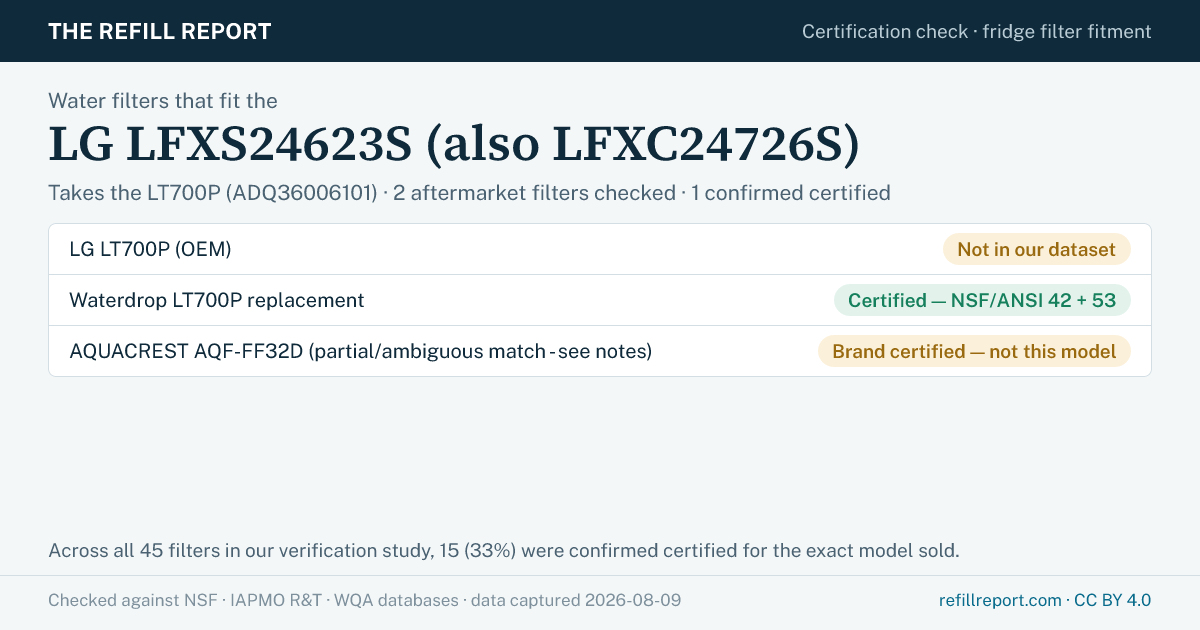This screenshot has height=630, width=1200.
Task: Click the 'Takes the LT700P (ADQ36006101)' subtitle
Action: pos(469,192)
